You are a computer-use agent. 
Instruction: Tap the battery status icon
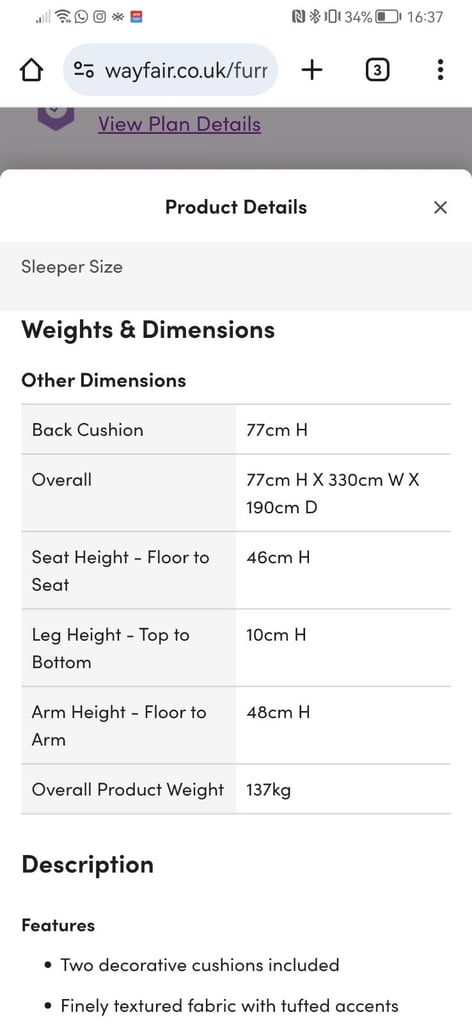388,17
